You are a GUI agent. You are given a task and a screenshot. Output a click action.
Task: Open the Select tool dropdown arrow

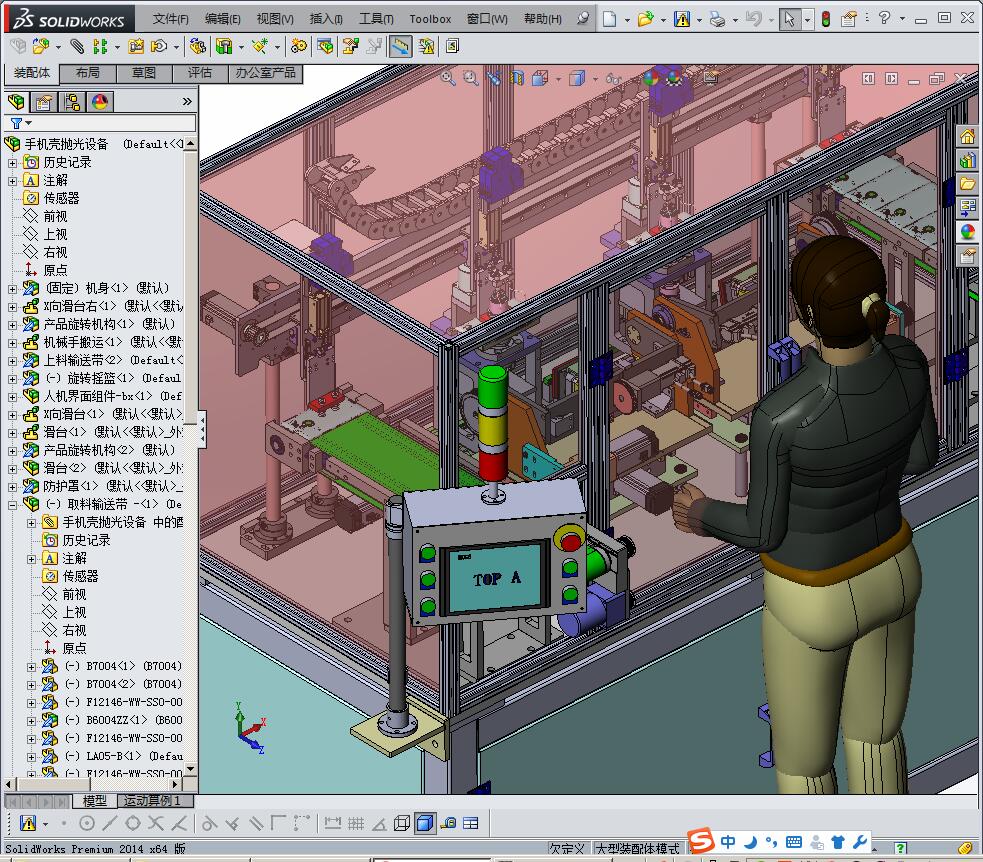(807, 20)
